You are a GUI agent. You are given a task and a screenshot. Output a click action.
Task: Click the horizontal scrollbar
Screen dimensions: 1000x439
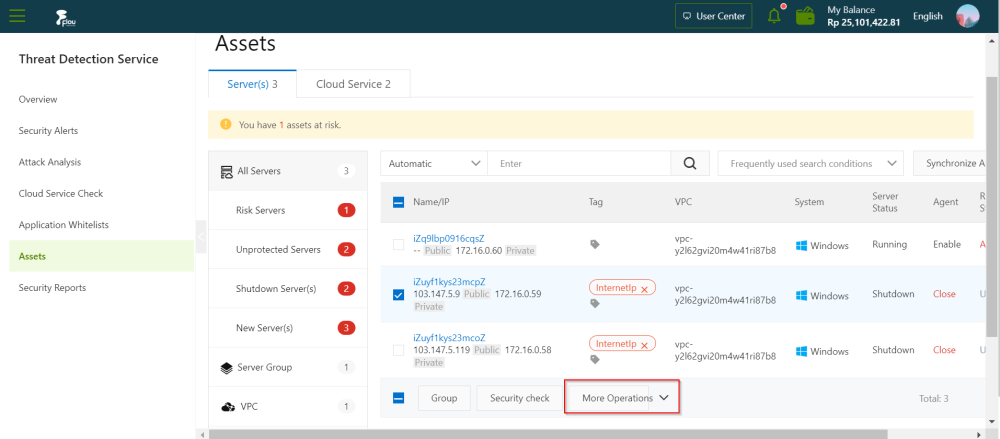[x=548, y=435]
